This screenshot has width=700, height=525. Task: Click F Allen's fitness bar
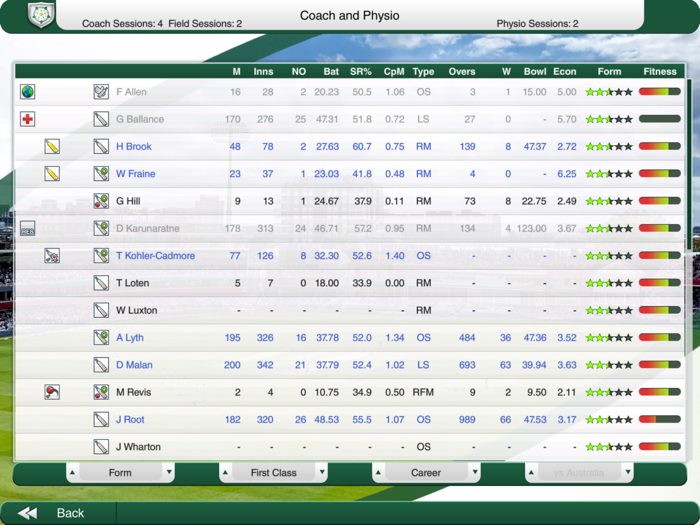[x=660, y=92]
